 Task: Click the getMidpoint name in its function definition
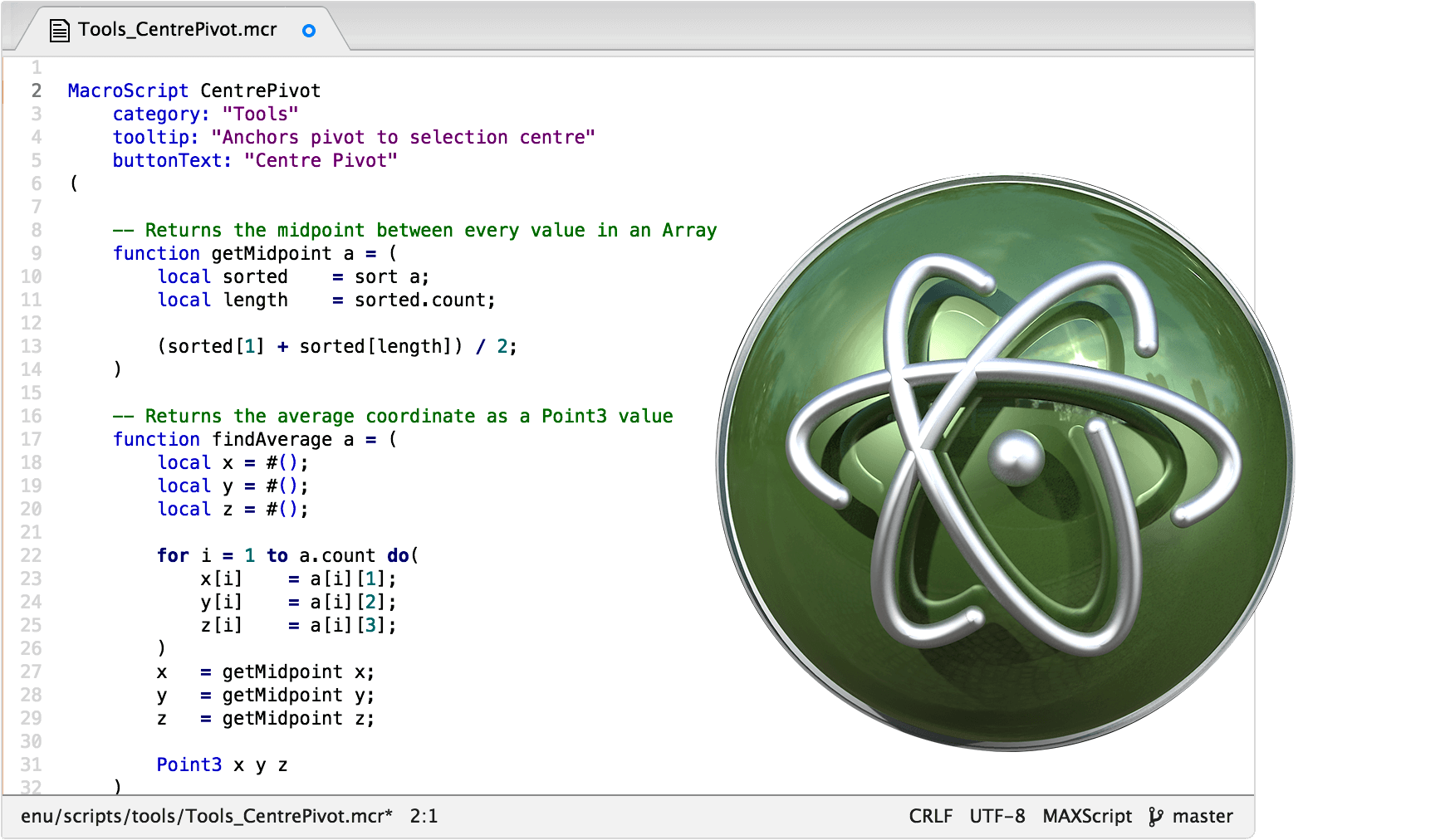[x=272, y=253]
